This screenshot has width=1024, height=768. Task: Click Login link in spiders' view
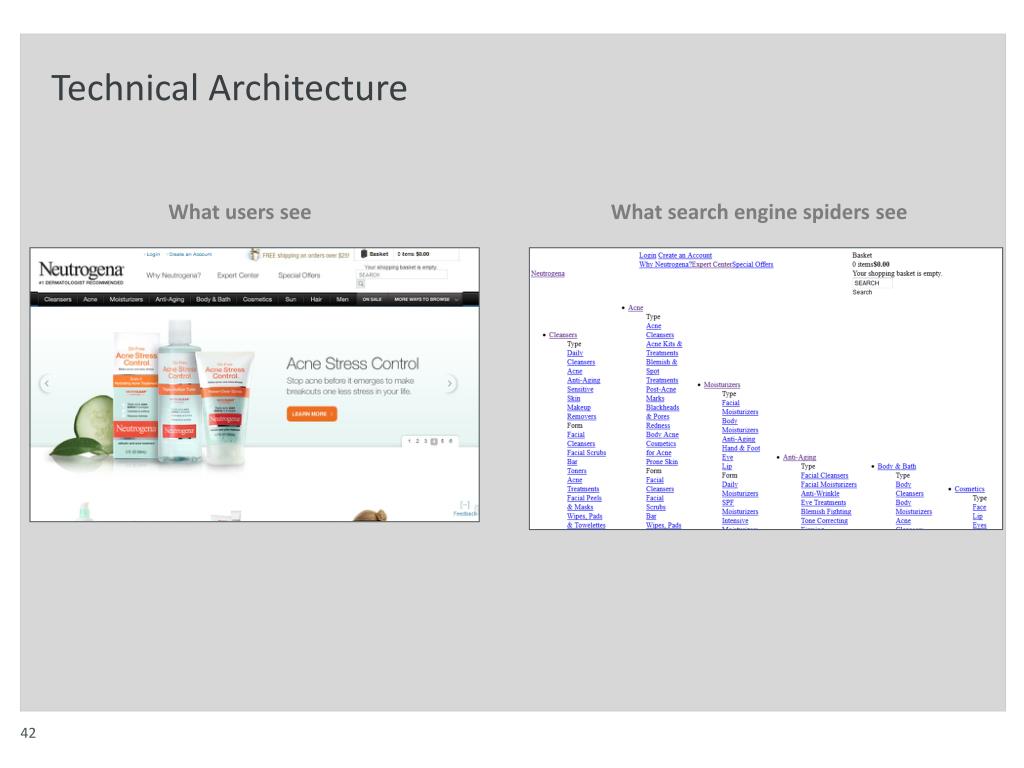[x=647, y=255]
